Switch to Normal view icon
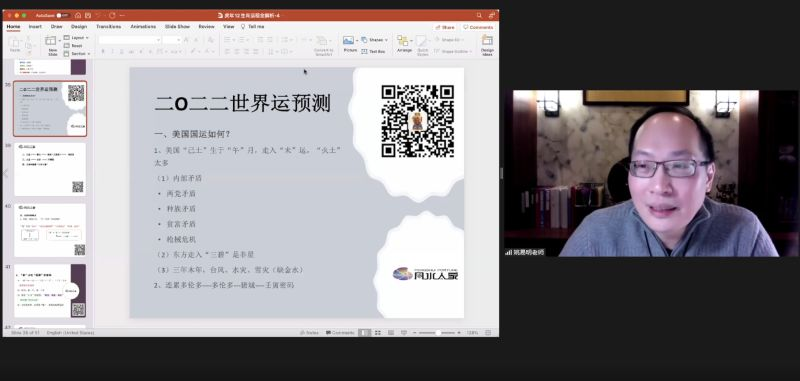The height and width of the screenshot is (381, 800). coord(364,333)
